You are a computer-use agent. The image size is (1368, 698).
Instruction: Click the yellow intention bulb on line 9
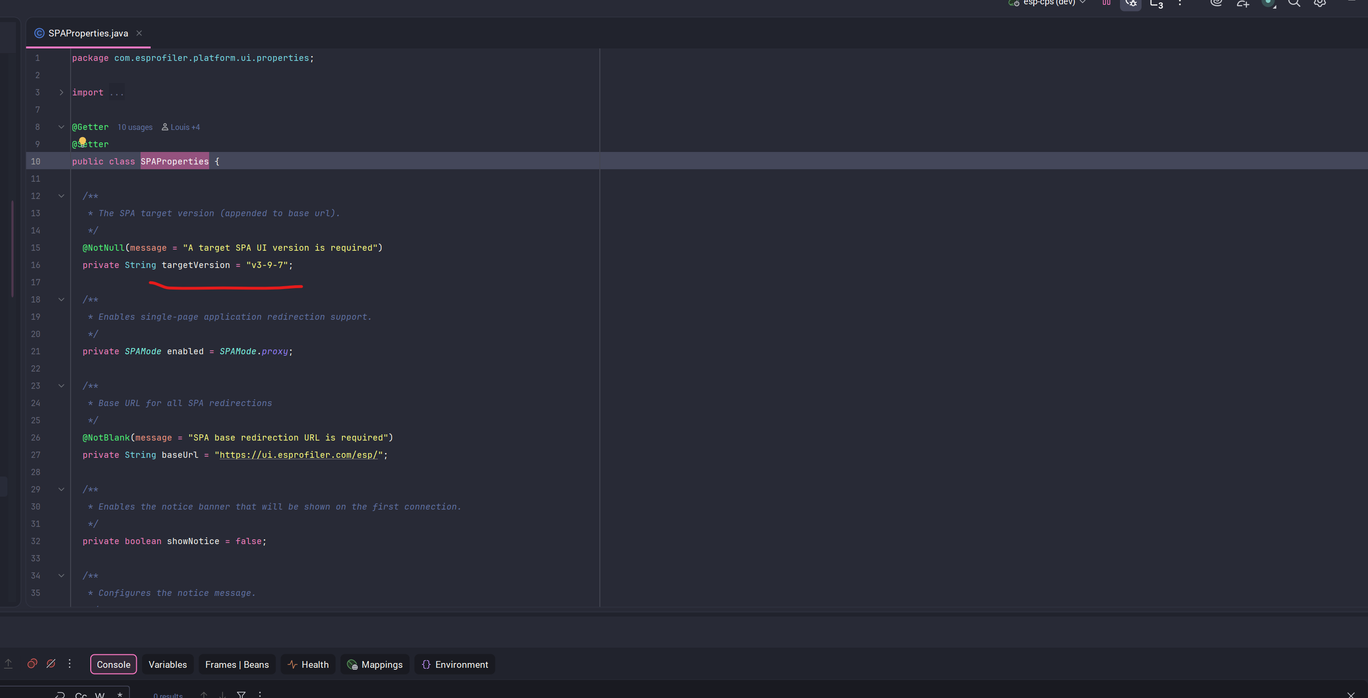pos(83,142)
